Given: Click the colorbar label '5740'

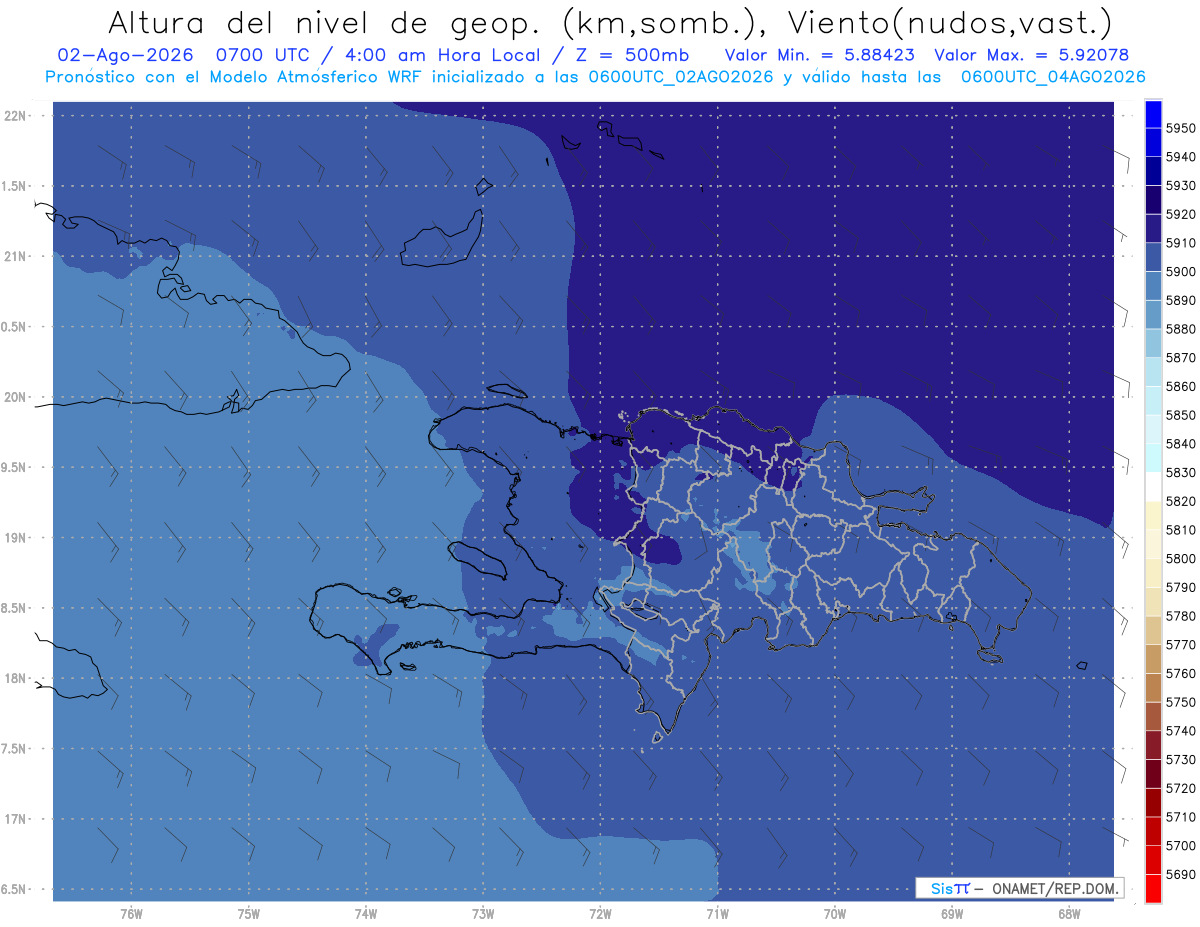Looking at the screenshot, I should pos(1180,731).
